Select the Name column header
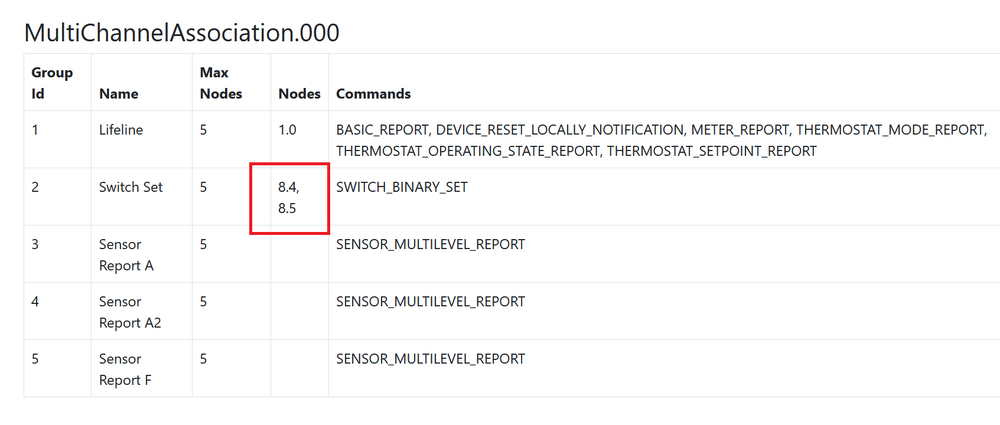 (x=119, y=94)
